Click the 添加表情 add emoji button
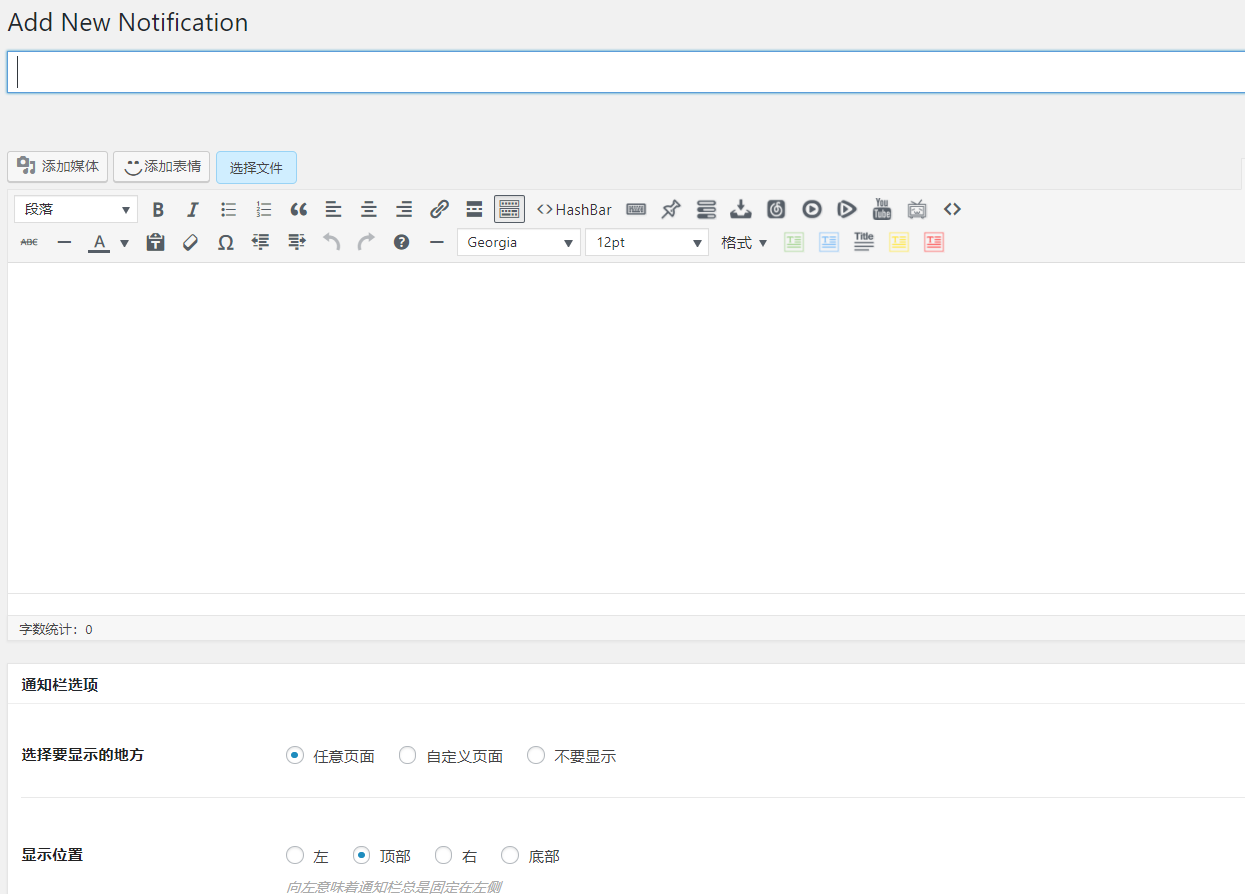 [x=162, y=166]
